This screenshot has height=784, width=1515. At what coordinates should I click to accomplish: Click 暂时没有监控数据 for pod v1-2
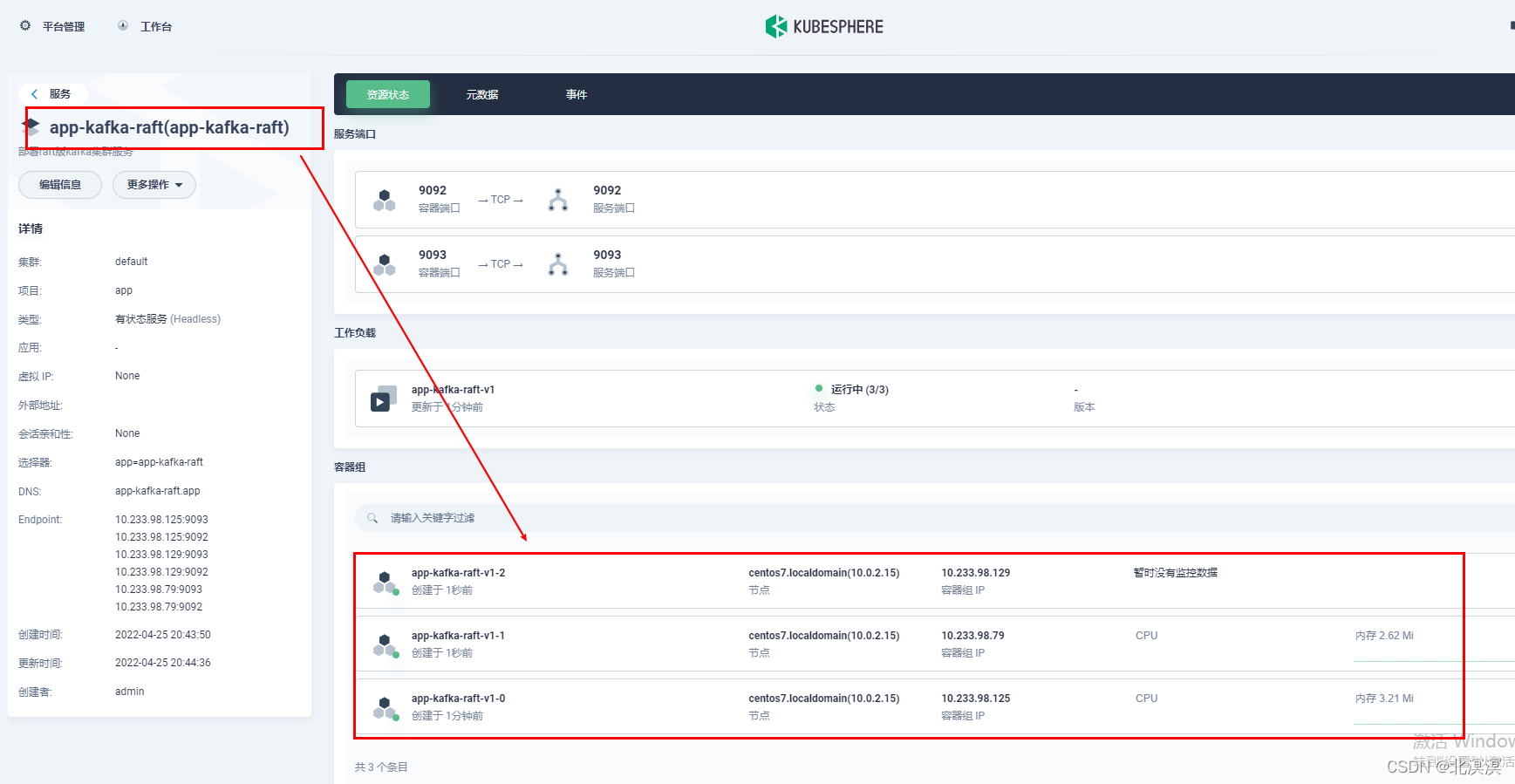click(x=1175, y=573)
